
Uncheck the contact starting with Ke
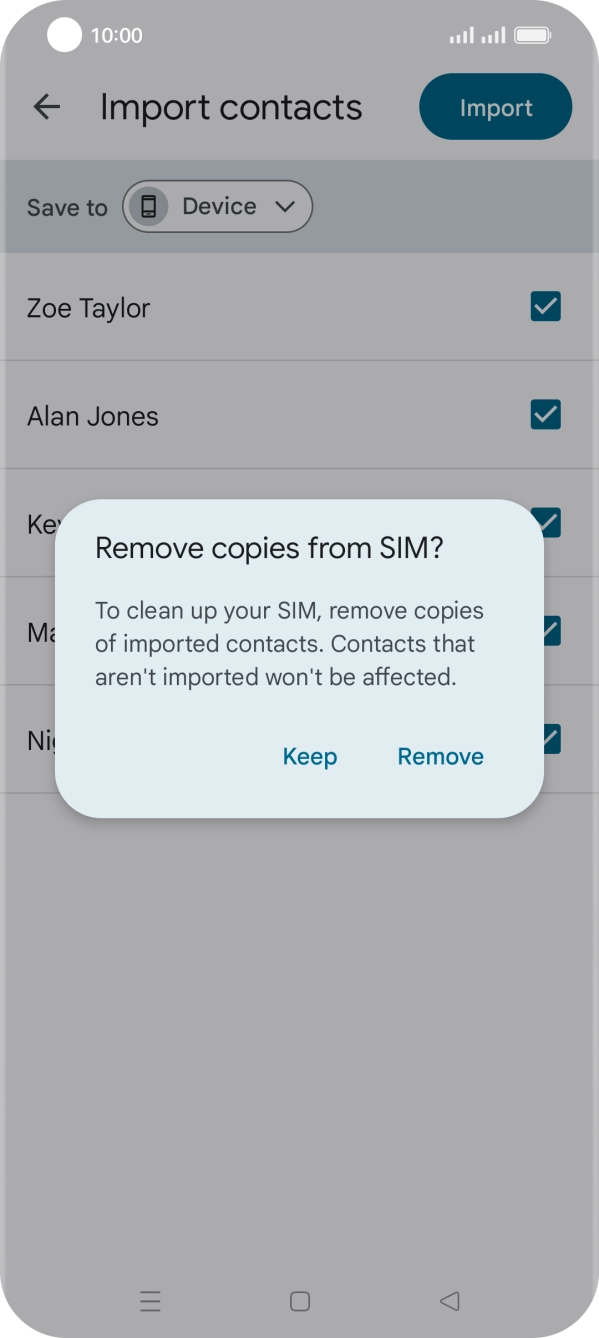point(545,522)
